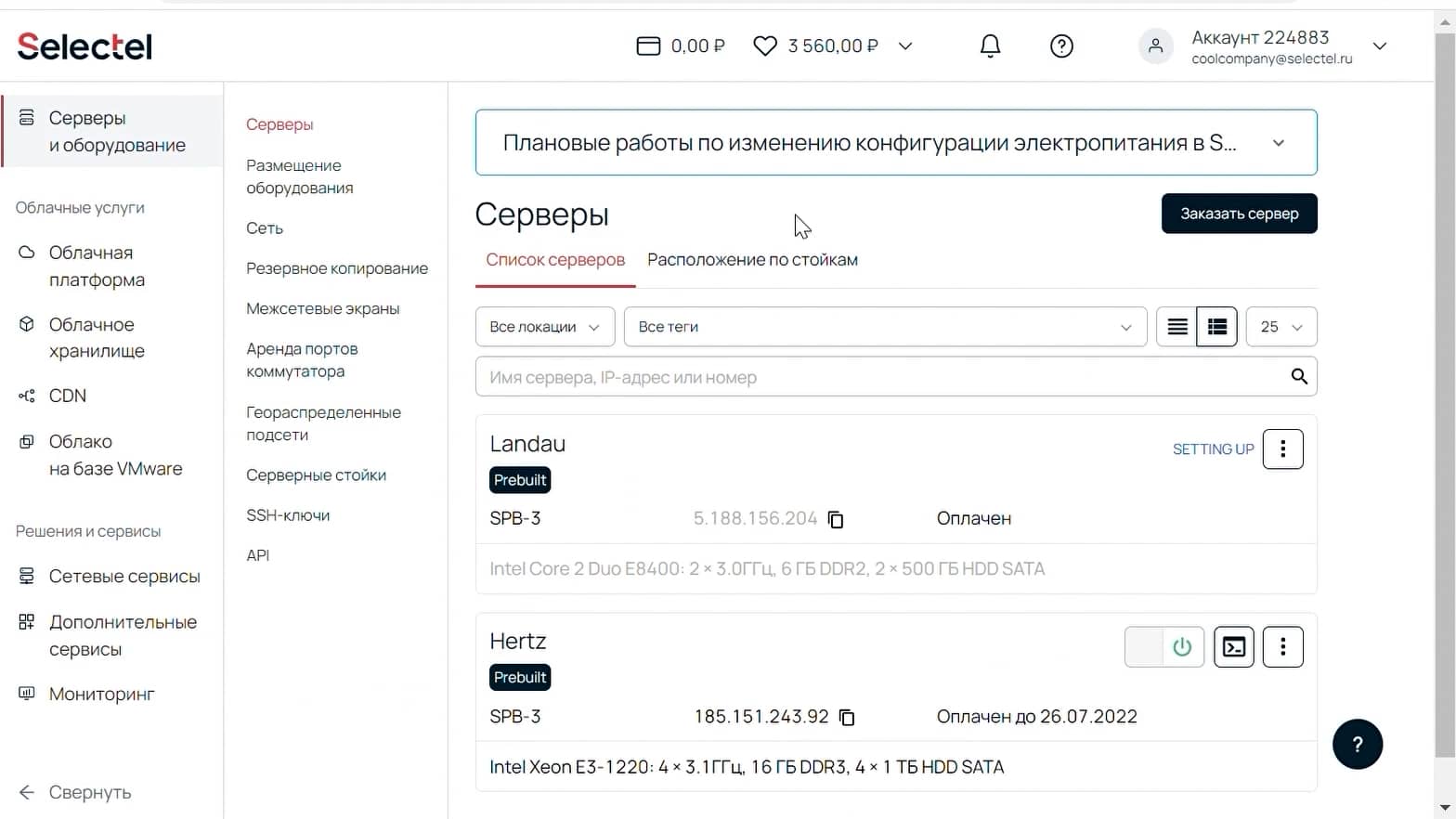The height and width of the screenshot is (819, 1456).
Task: Open the help question mark icon in header
Action: click(1061, 46)
